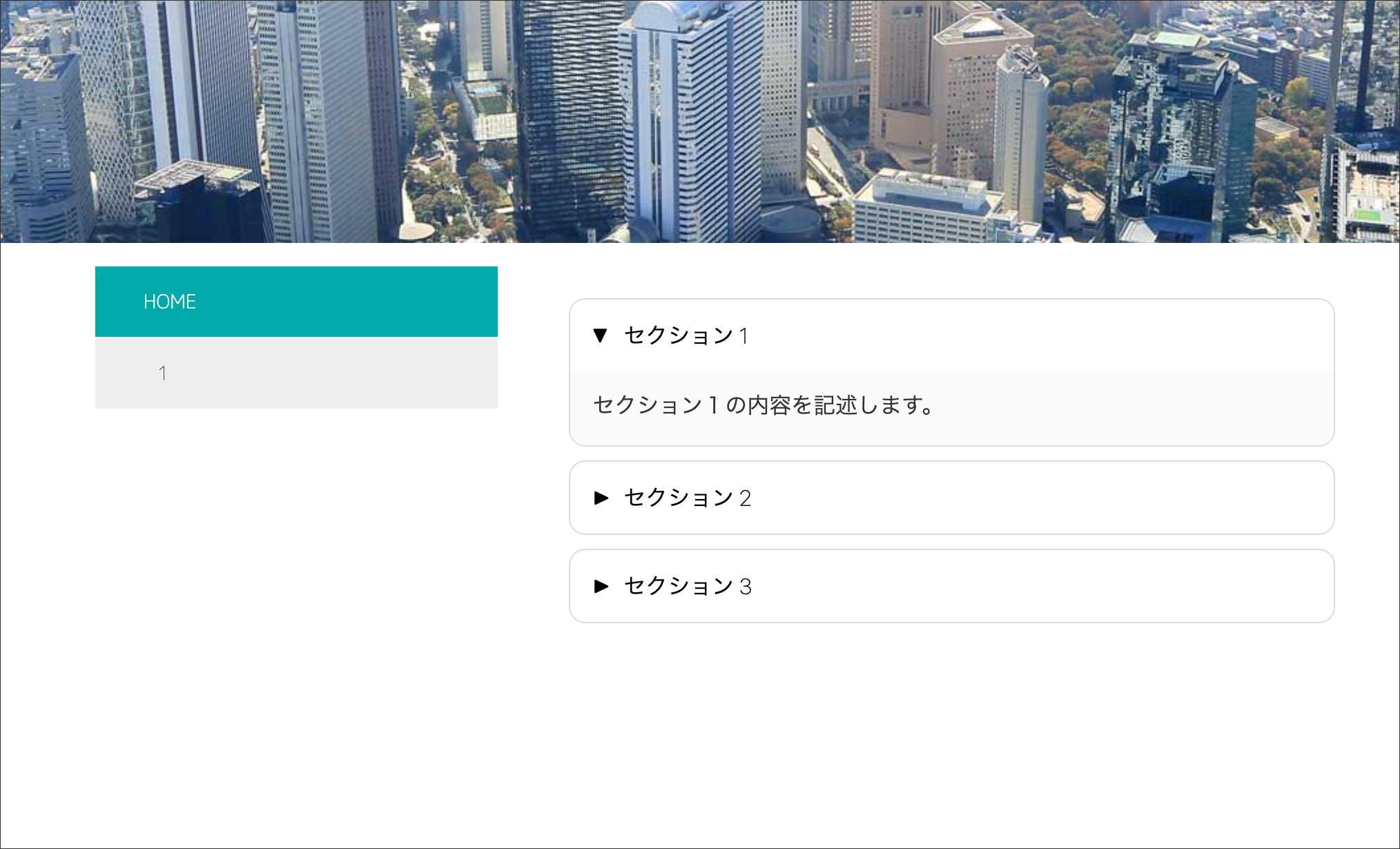Click the セクション3 title text
The height and width of the screenshot is (849, 1400).
tap(688, 586)
